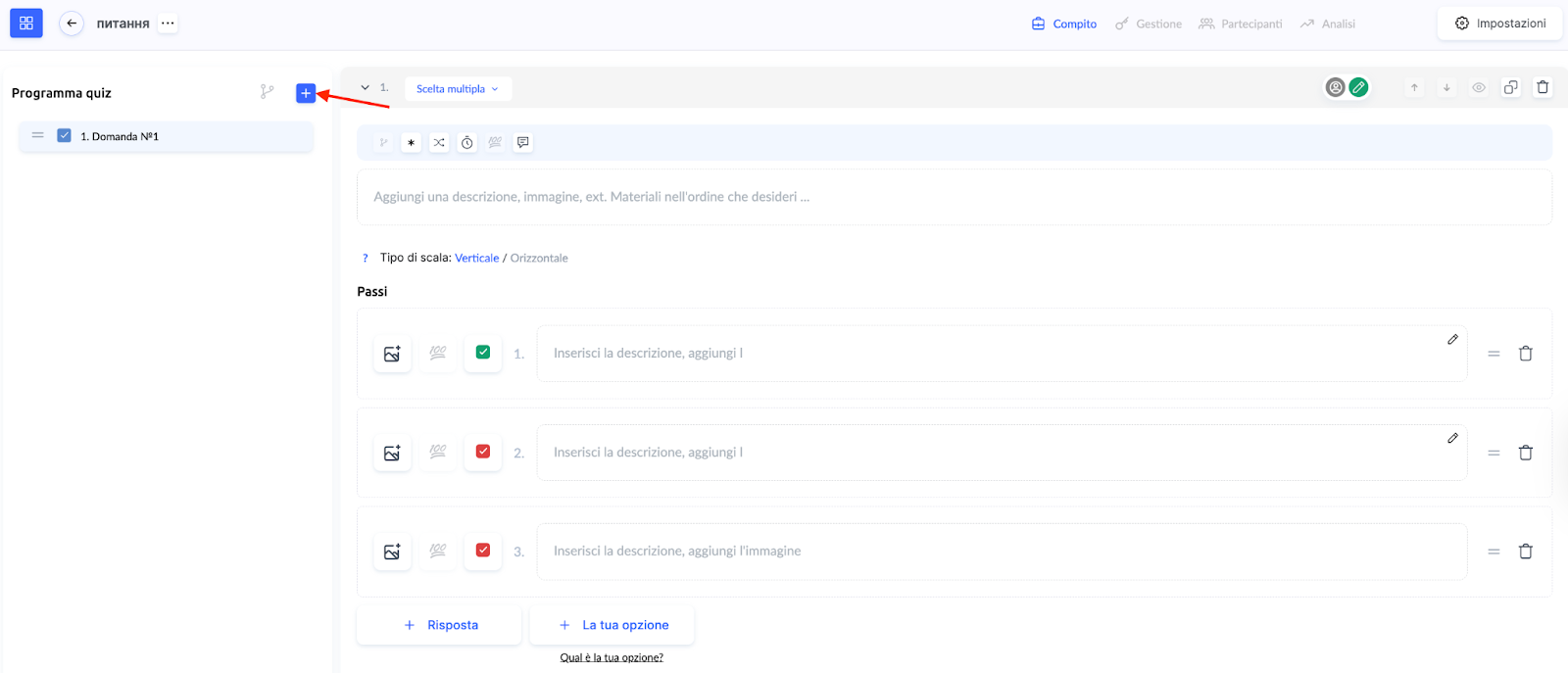Screen dimensions: 1568x673
Task: Toggle question visibility with the eye icon
Action: pyautogui.click(x=1478, y=87)
